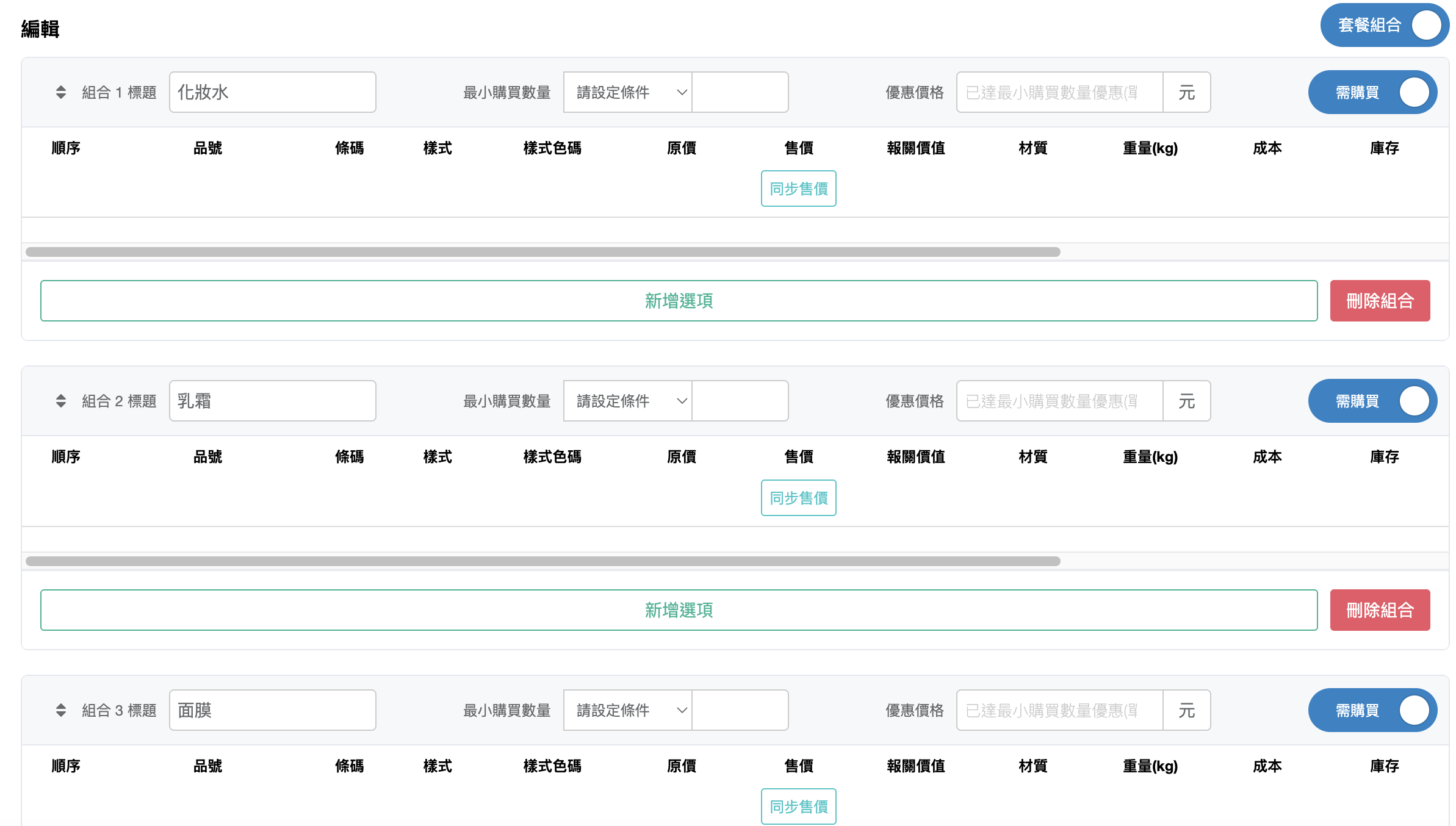This screenshot has height=826, width=1456.
Task: Click 順序 column header in 組合 1
Action: (66, 148)
